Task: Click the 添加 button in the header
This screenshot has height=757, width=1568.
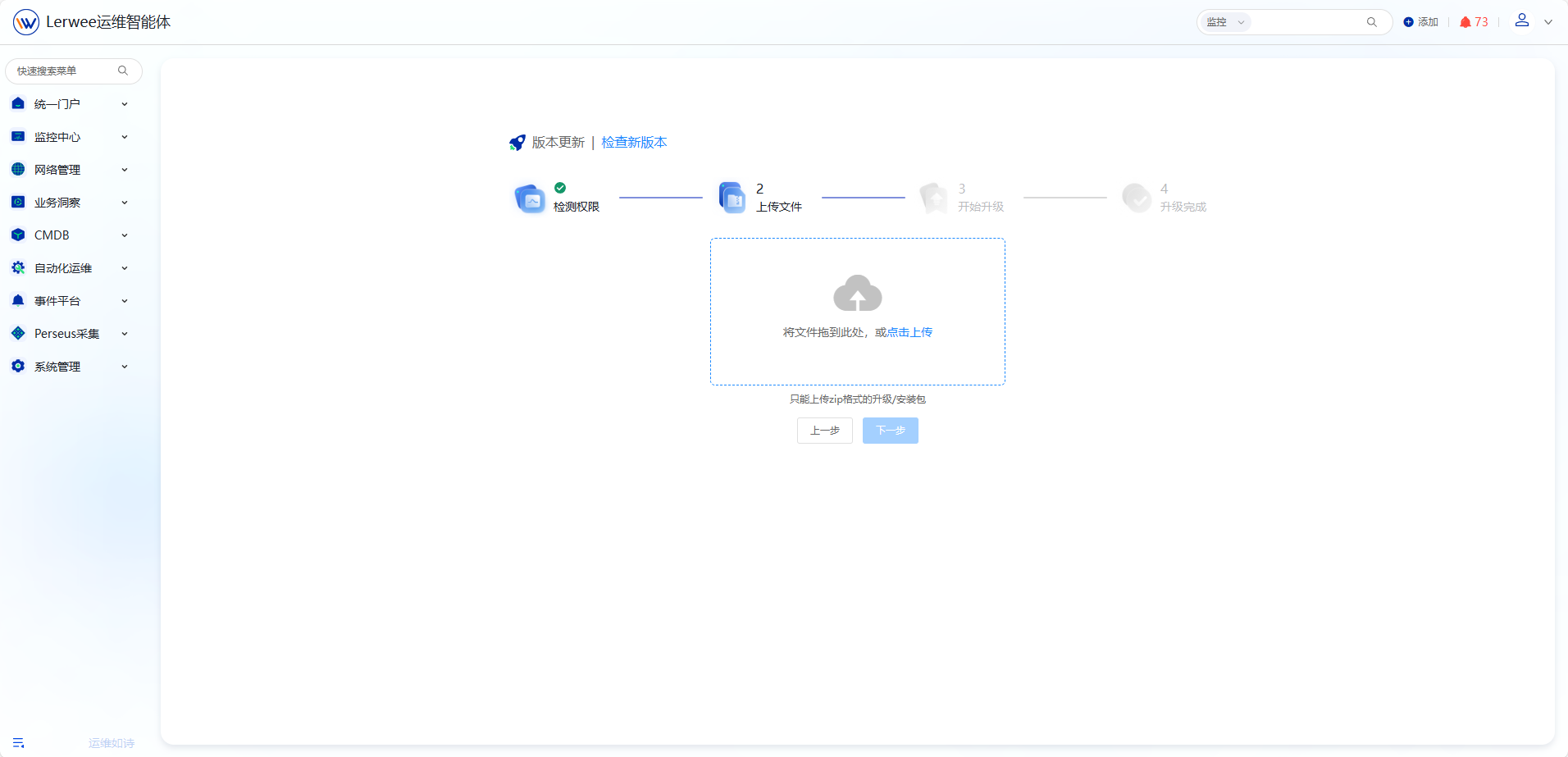Action: click(x=1421, y=22)
